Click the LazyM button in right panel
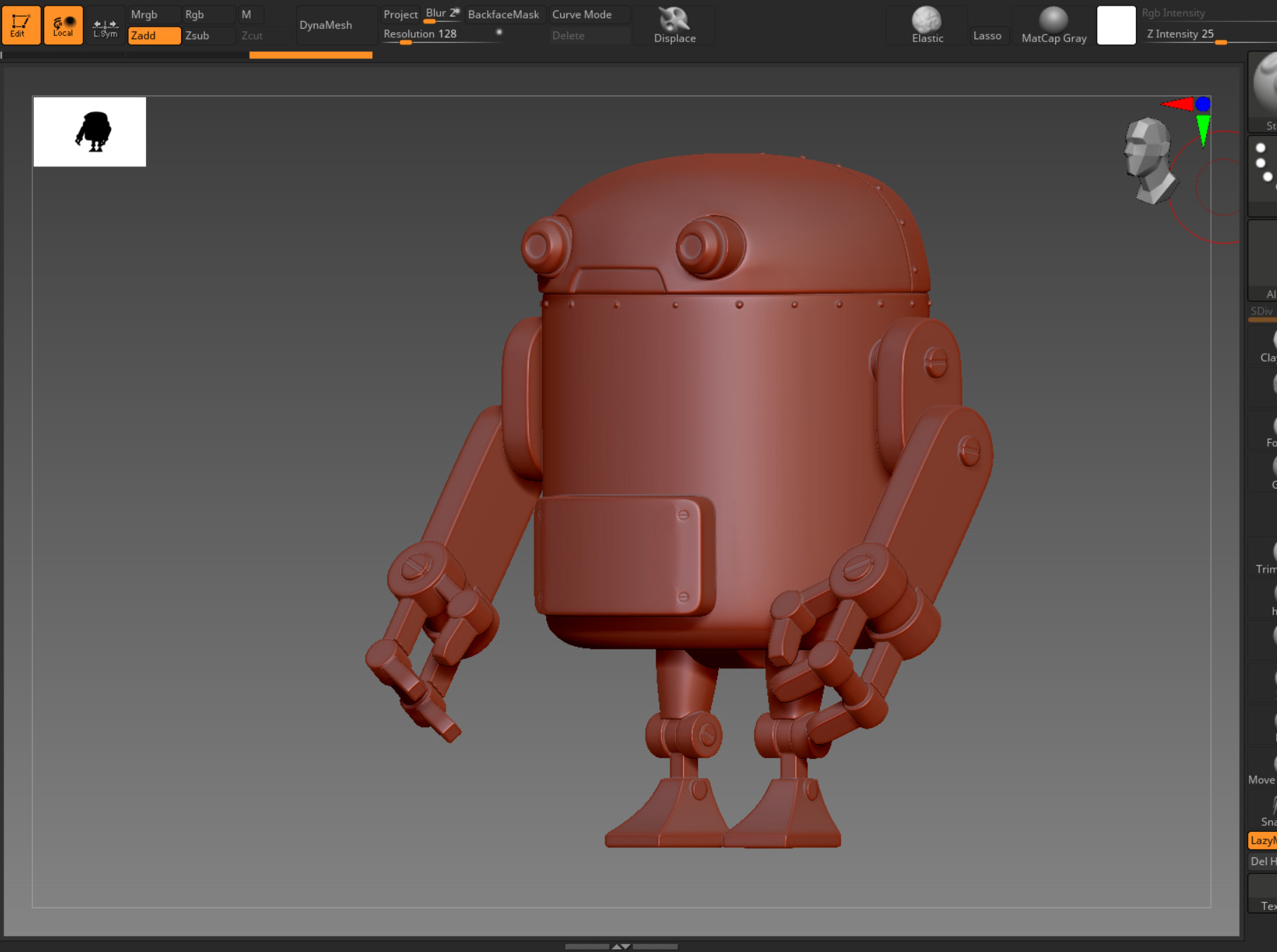1277x952 pixels. (x=1263, y=840)
